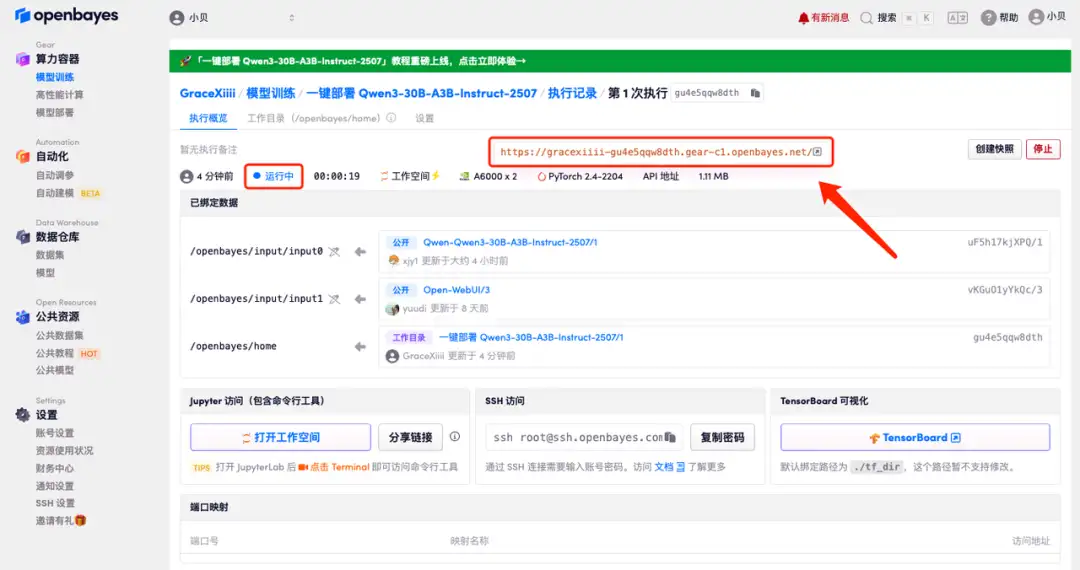Click the API 地址 label

[661, 176]
